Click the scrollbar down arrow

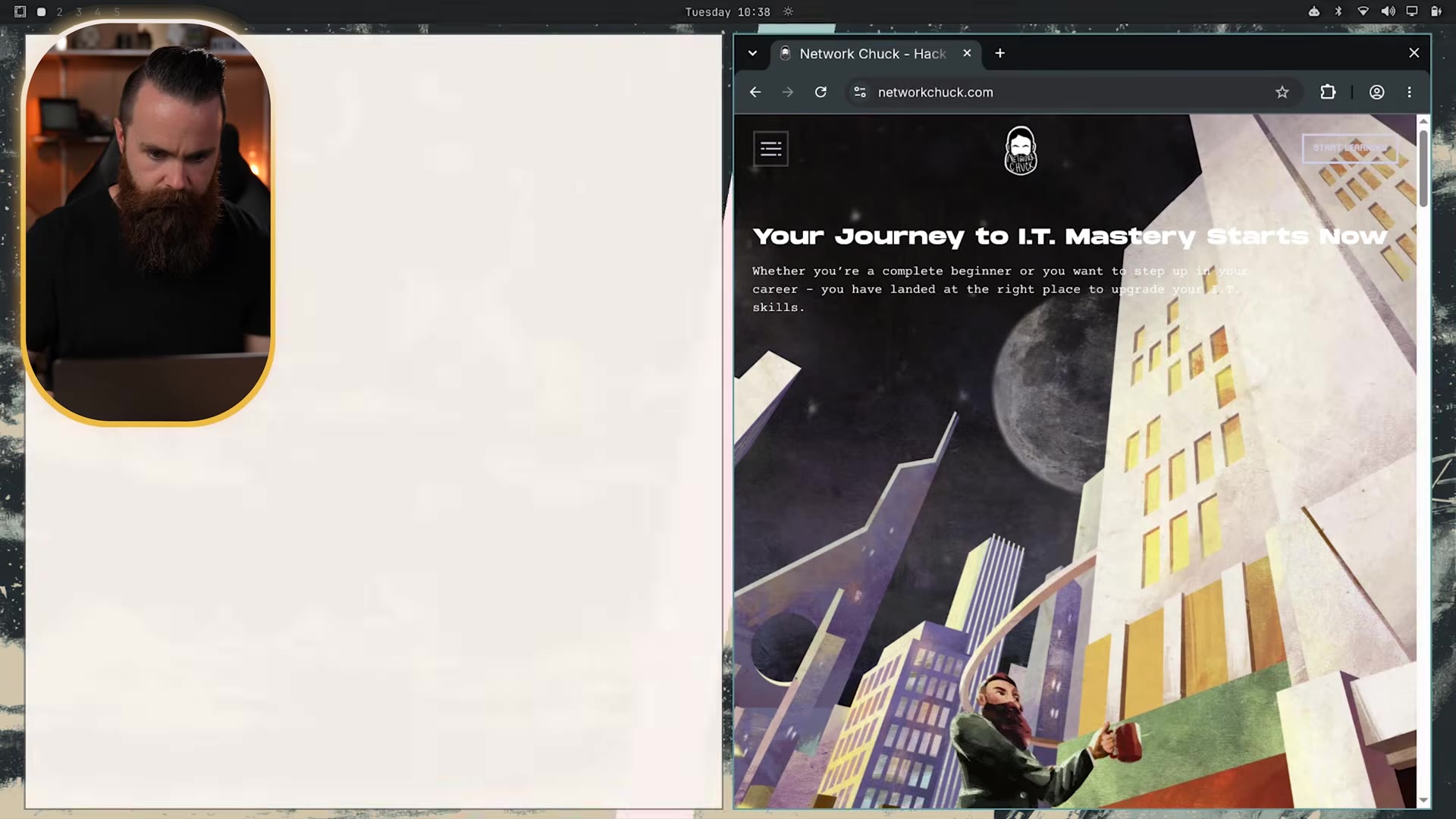tap(1423, 801)
